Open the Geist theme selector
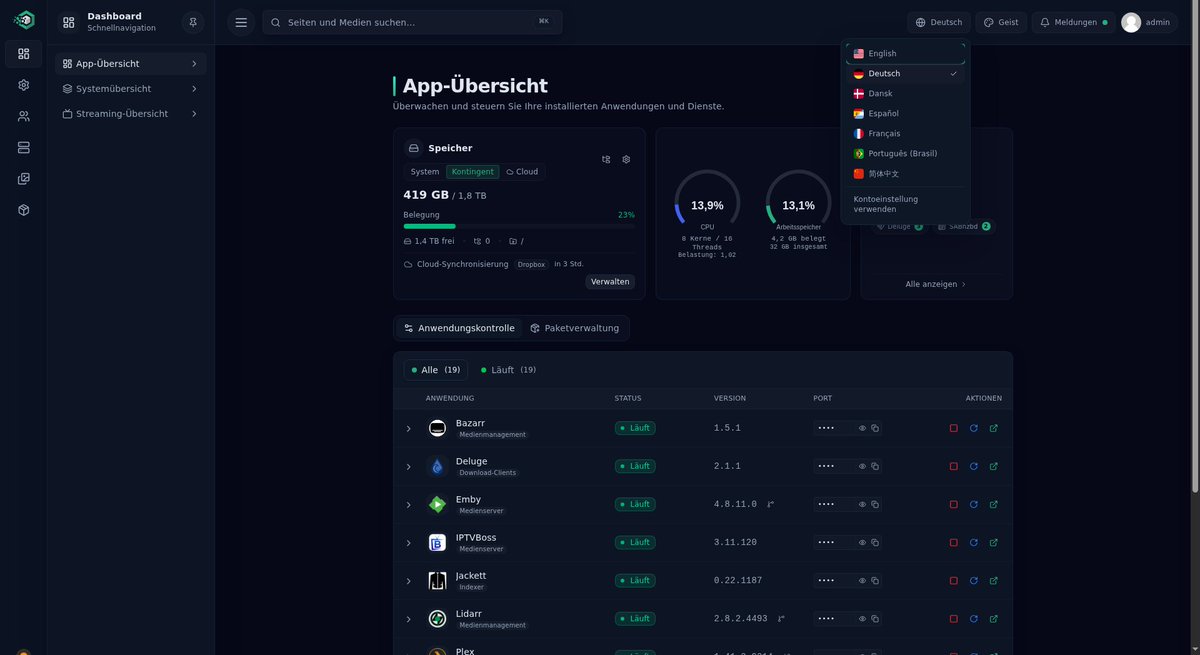The height and width of the screenshot is (655, 1200). point(1001,22)
